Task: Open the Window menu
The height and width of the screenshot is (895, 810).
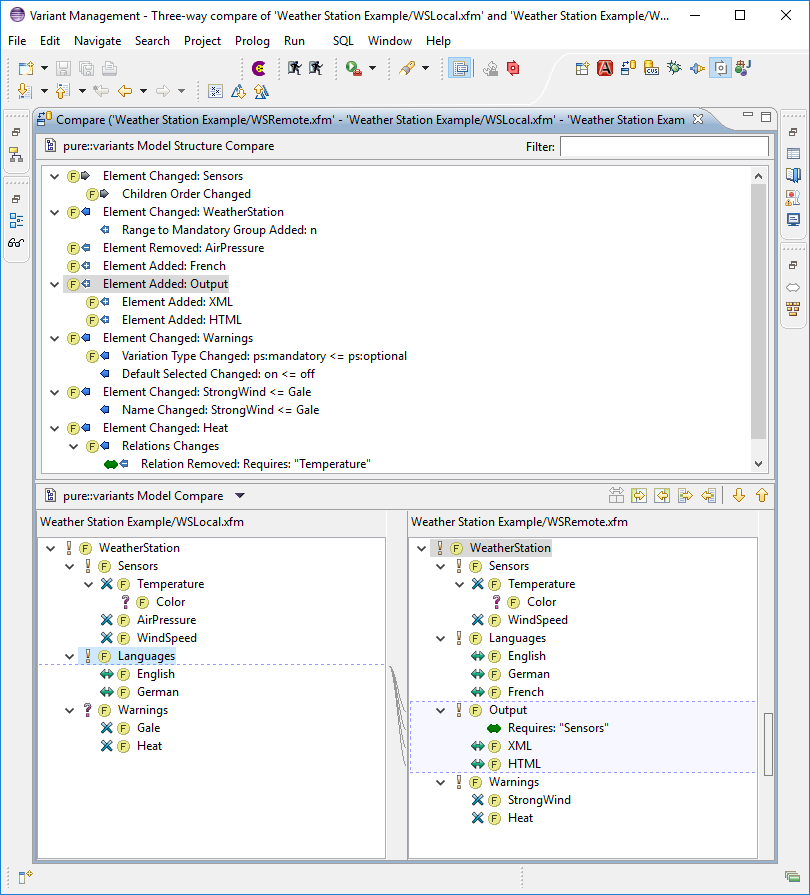Action: pos(390,41)
